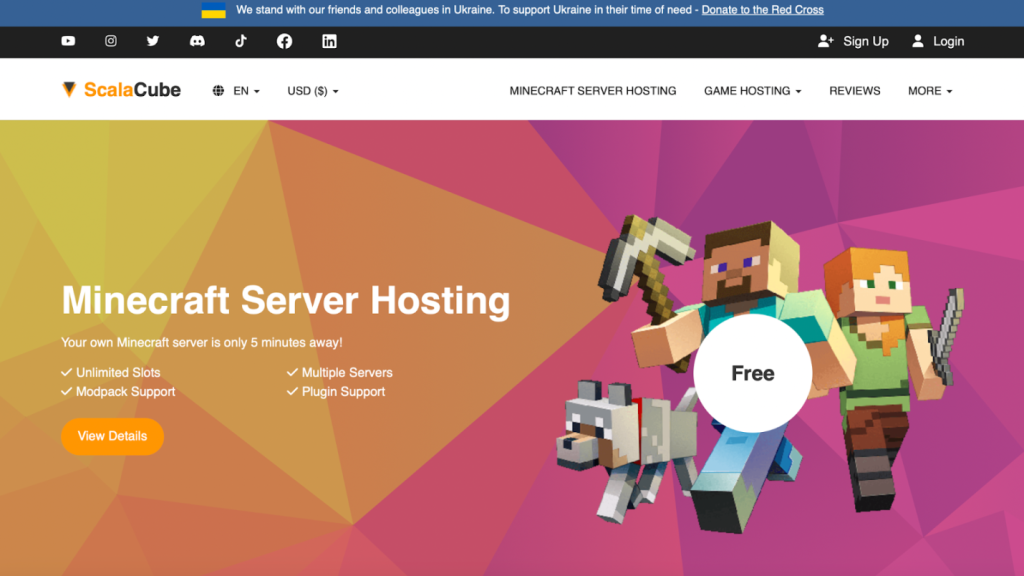Click the Ukraine flag icon
Screen dimensions: 1024x576
point(213,10)
